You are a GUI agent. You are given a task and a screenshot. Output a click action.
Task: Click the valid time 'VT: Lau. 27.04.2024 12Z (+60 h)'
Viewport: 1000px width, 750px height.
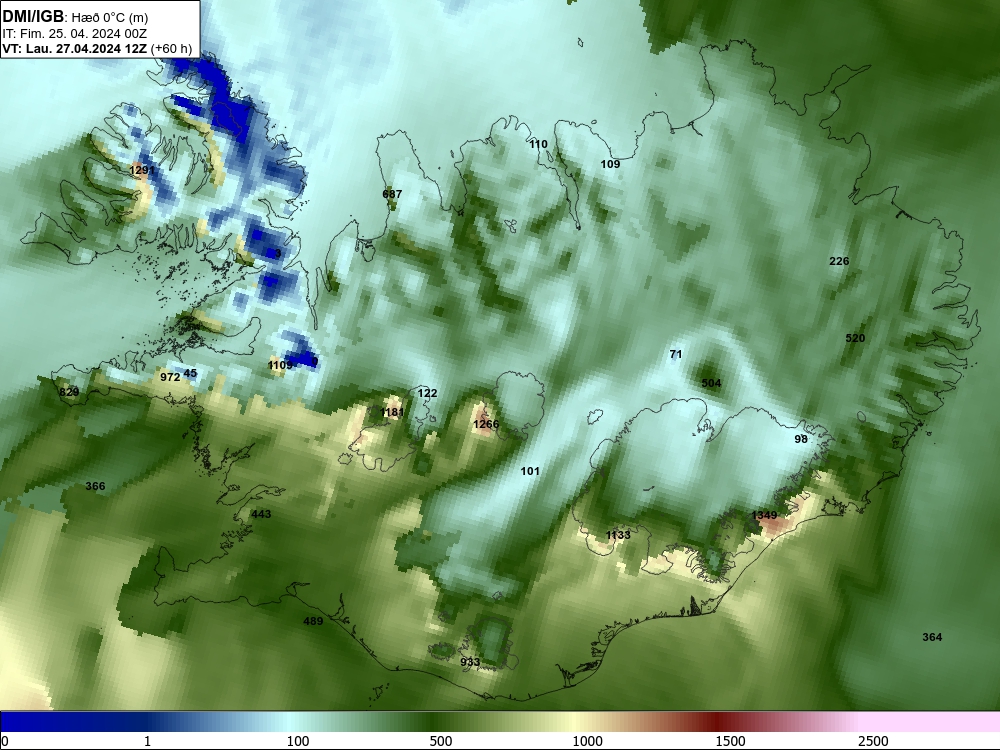97,48
